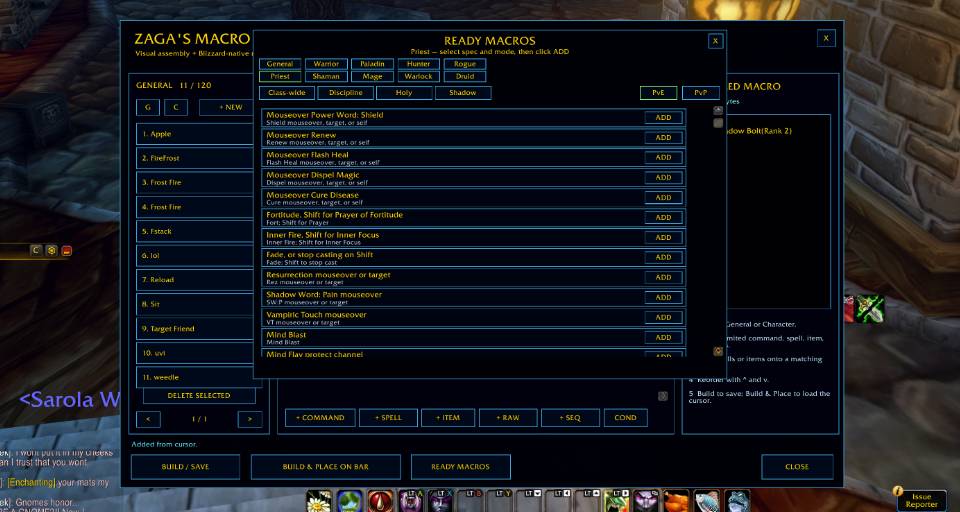
Task: Select macro 9. Target Friend in list
Action: tap(195, 329)
